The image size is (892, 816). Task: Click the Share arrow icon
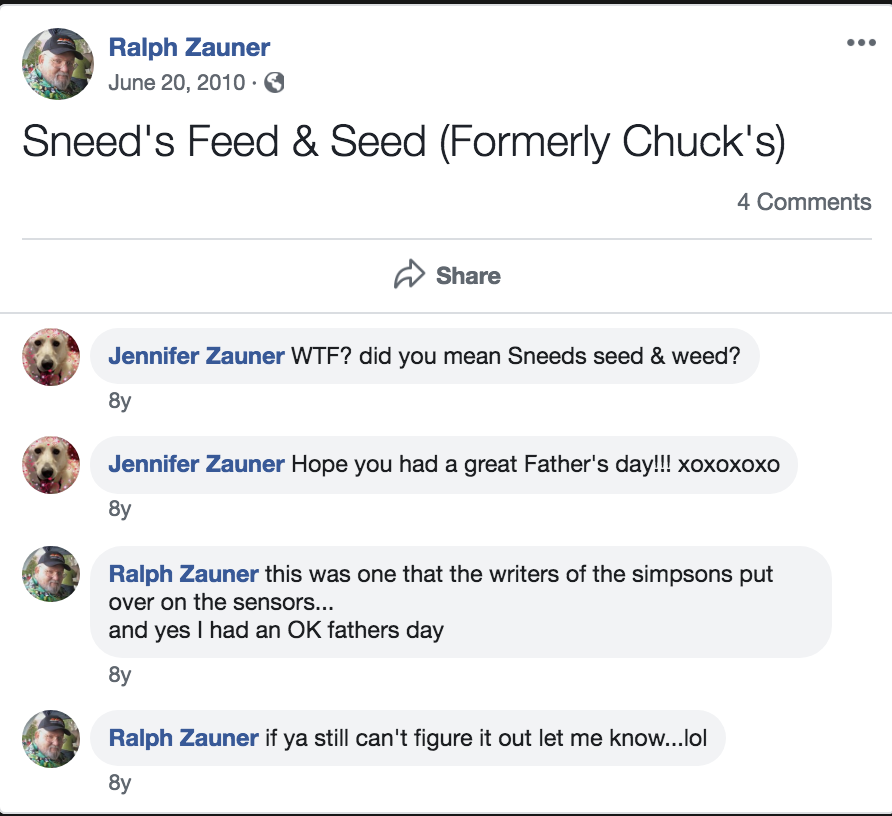(x=409, y=275)
